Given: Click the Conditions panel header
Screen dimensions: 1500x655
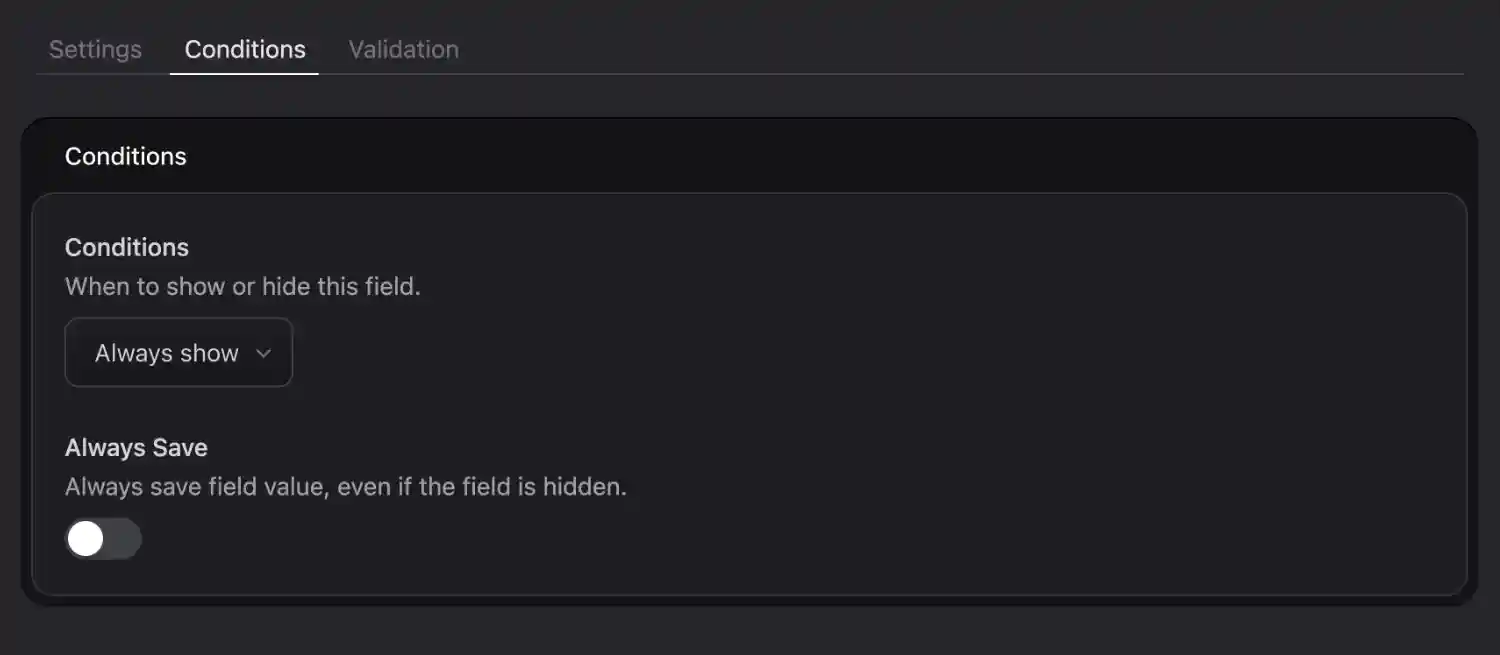Looking at the screenshot, I should (x=125, y=156).
